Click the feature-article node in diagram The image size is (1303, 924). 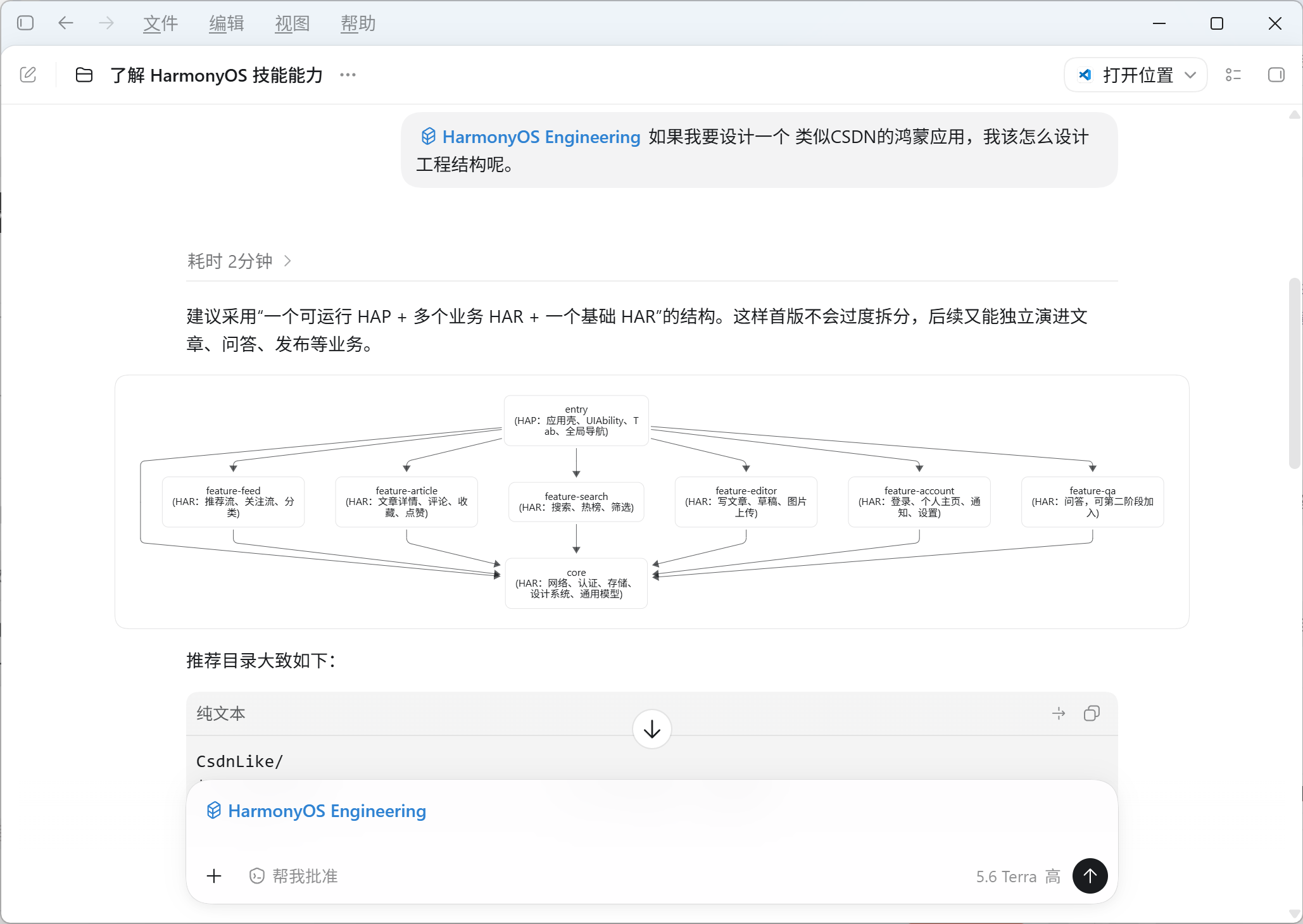click(x=406, y=501)
